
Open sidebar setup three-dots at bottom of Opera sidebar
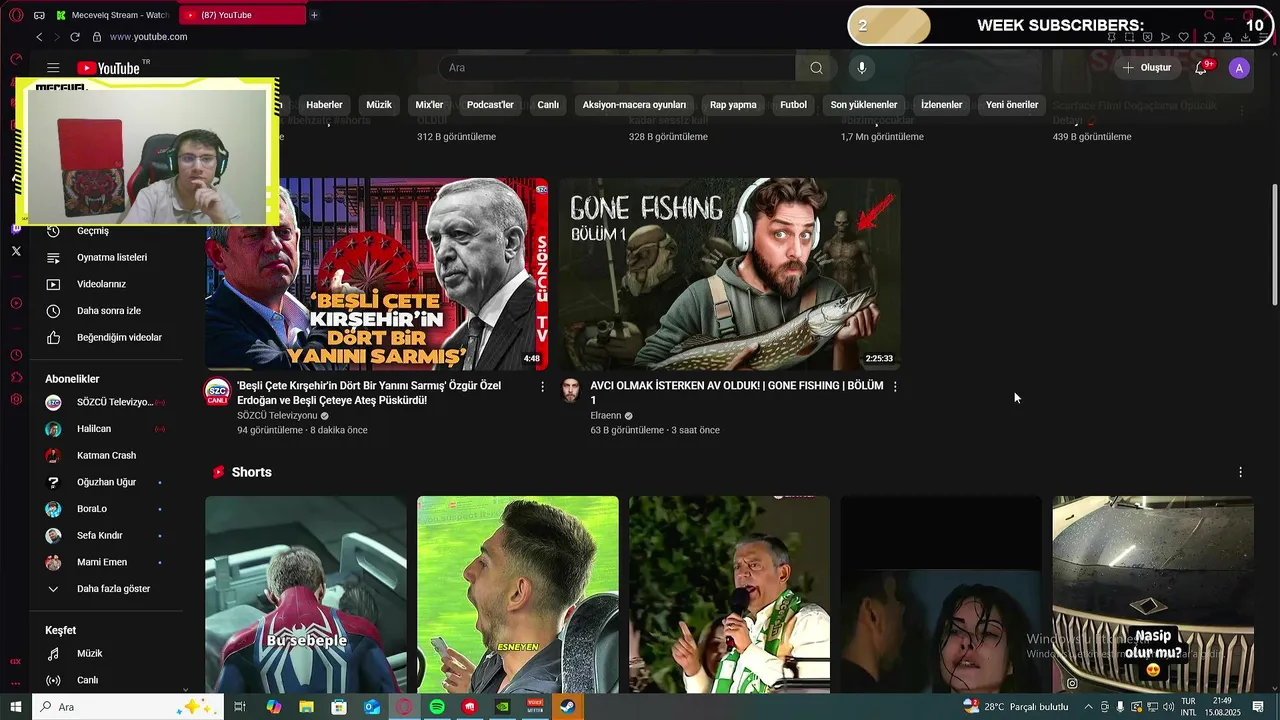point(15,683)
